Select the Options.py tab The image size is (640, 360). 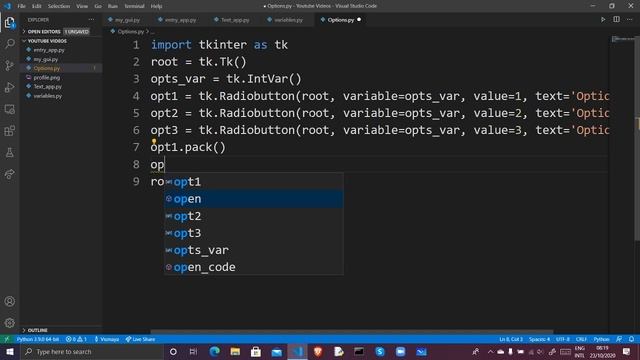pyautogui.click(x=340, y=20)
